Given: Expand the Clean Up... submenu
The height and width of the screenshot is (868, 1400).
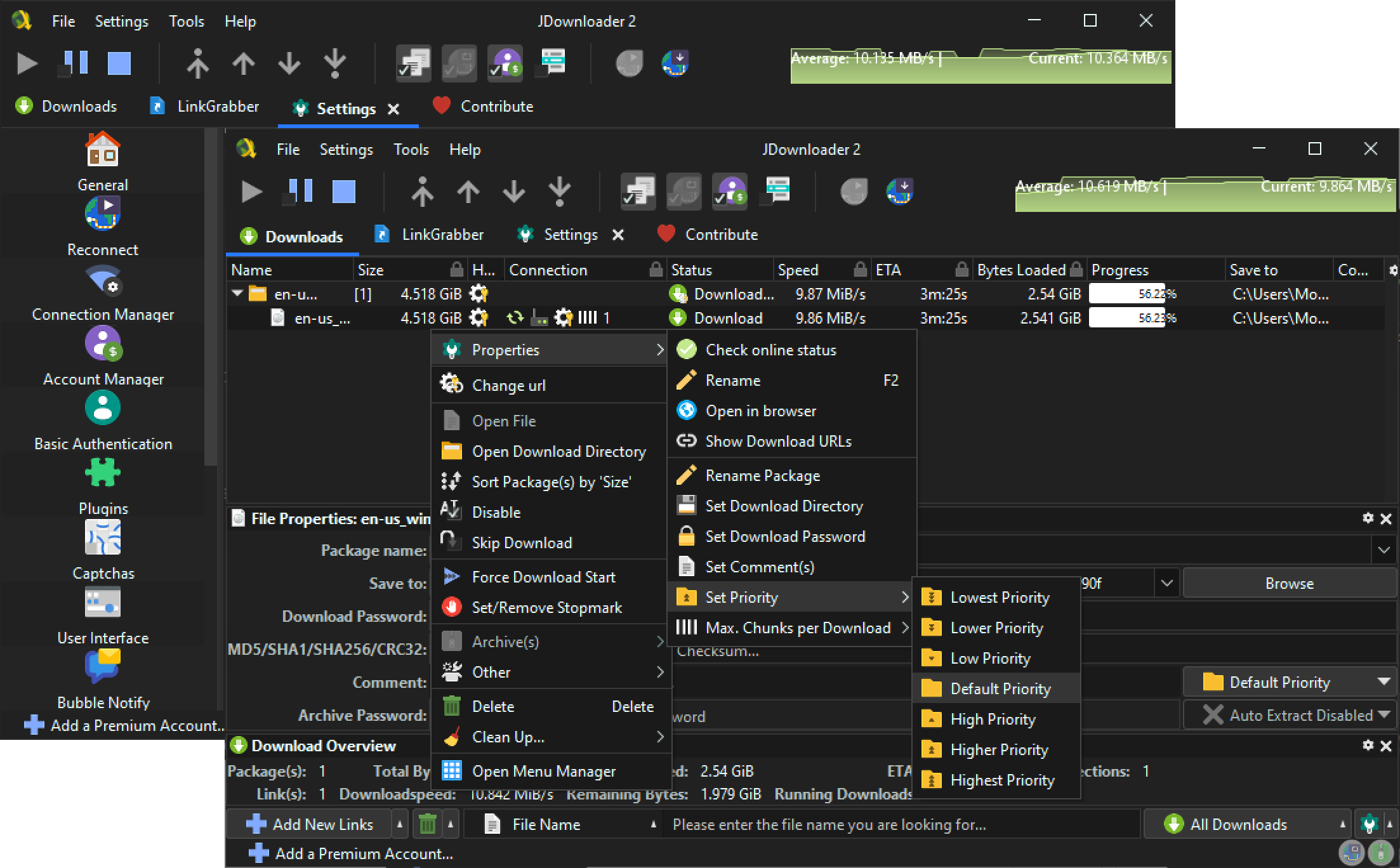Looking at the screenshot, I should [550, 737].
